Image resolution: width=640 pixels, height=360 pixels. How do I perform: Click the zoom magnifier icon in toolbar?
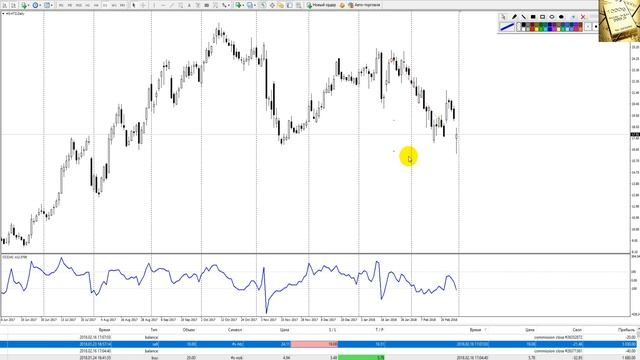pos(263,5)
